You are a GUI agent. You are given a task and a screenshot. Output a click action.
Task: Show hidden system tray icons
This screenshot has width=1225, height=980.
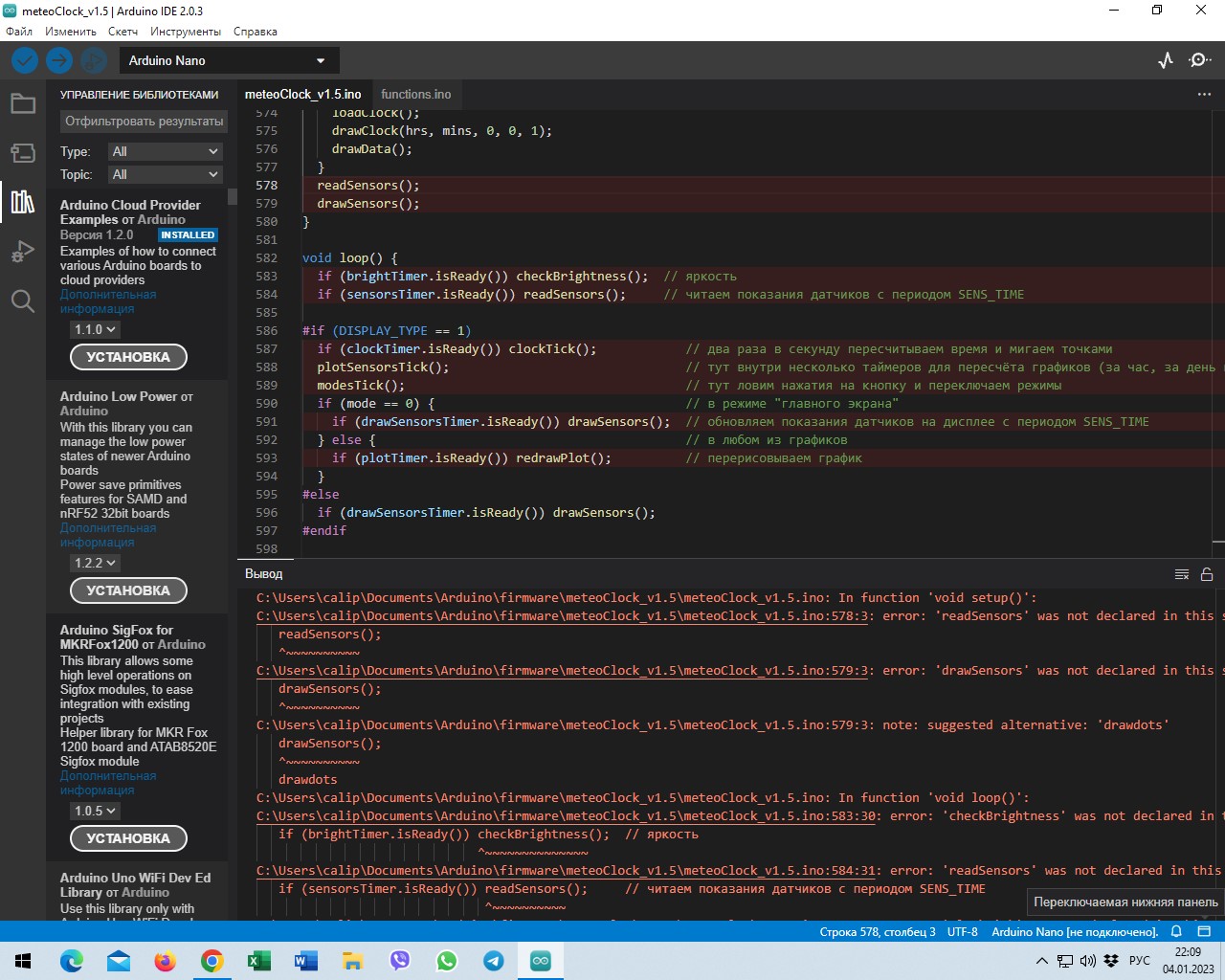(1043, 961)
